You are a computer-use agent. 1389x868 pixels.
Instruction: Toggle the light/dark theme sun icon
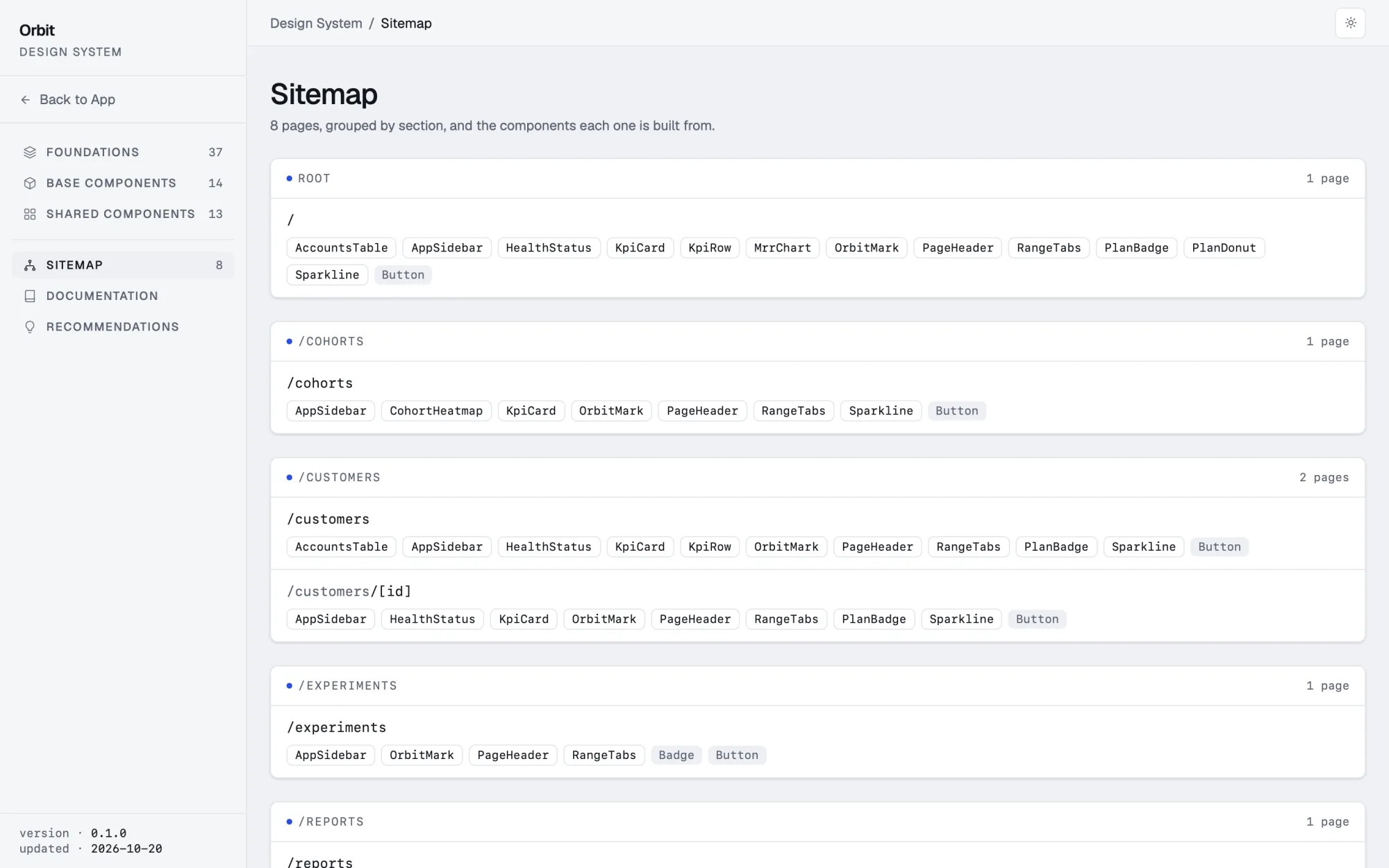(x=1350, y=23)
